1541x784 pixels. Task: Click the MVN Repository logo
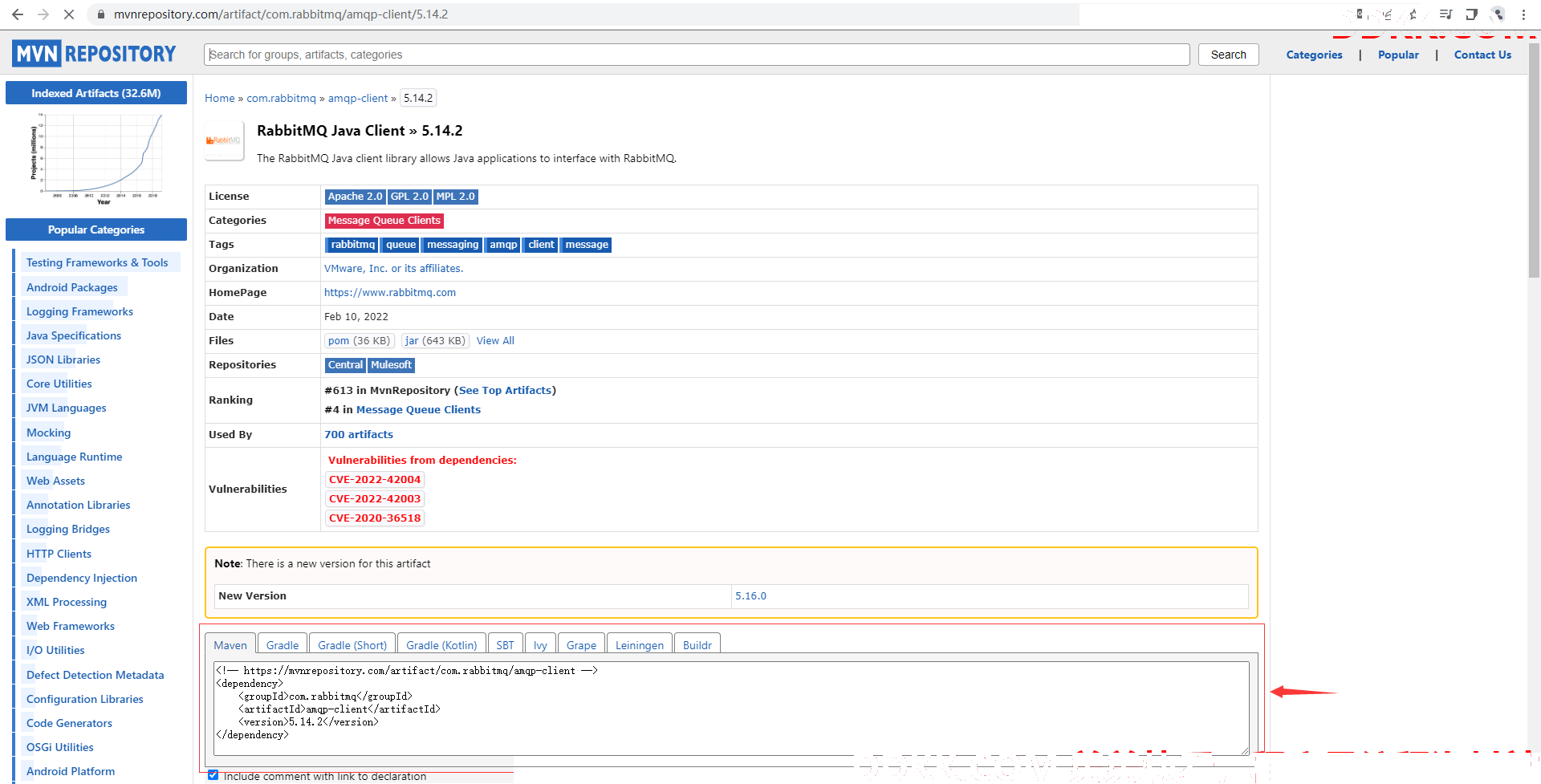94,54
